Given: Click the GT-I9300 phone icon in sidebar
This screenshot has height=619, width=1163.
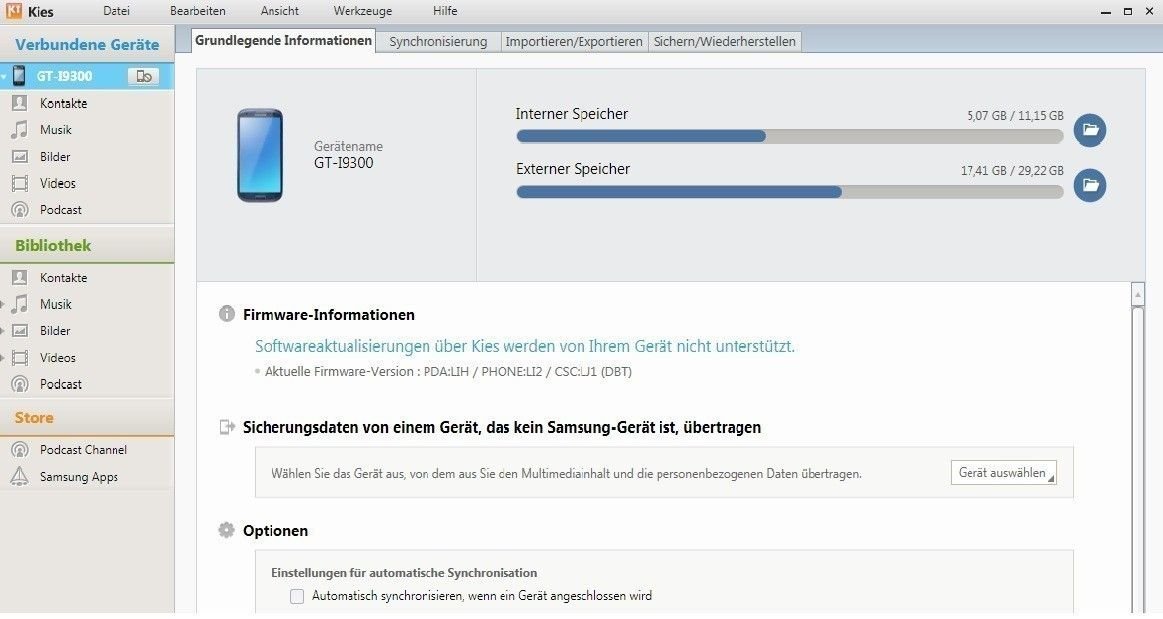Looking at the screenshot, I should point(19,76).
